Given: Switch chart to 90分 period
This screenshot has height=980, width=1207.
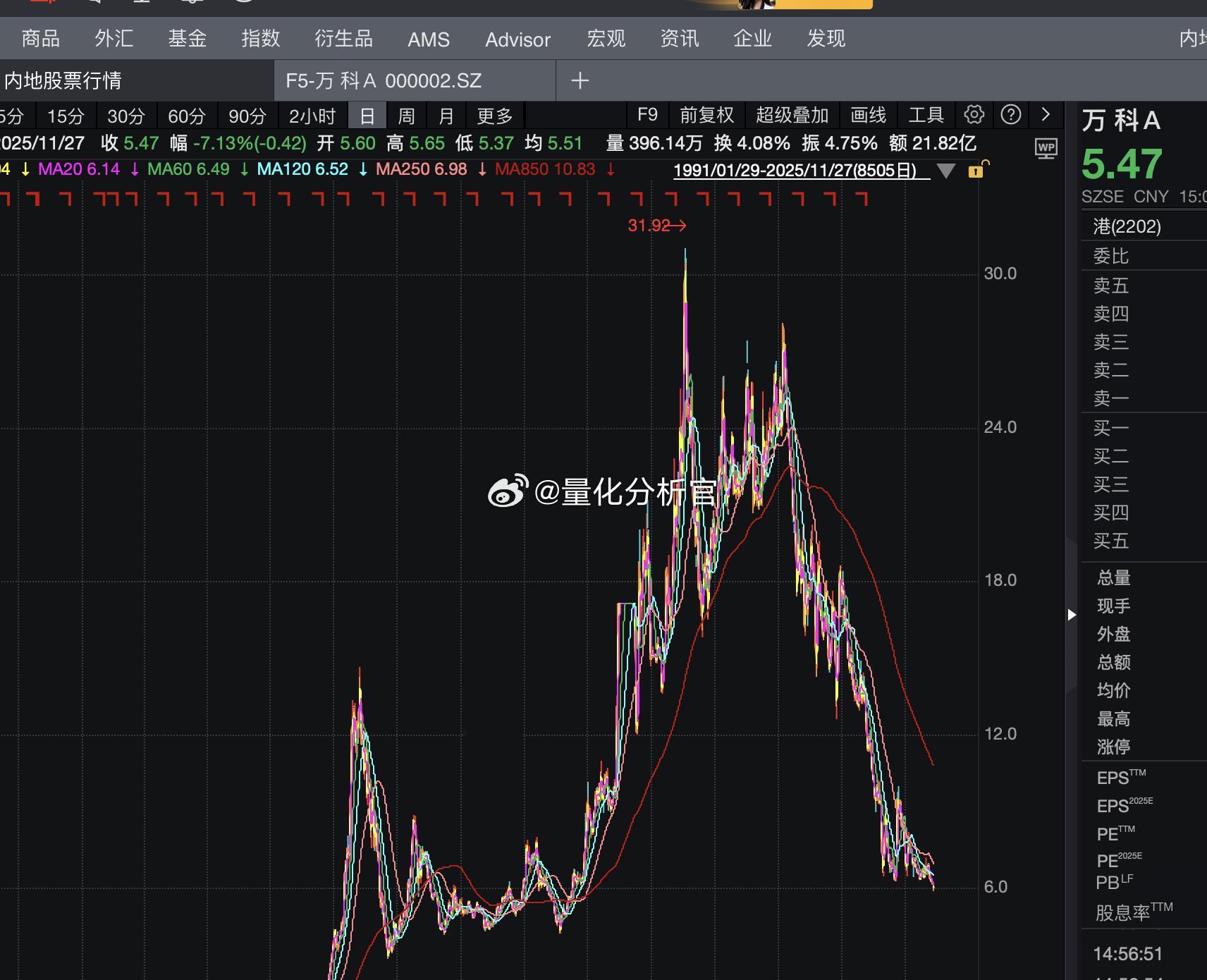Looking at the screenshot, I should [247, 116].
